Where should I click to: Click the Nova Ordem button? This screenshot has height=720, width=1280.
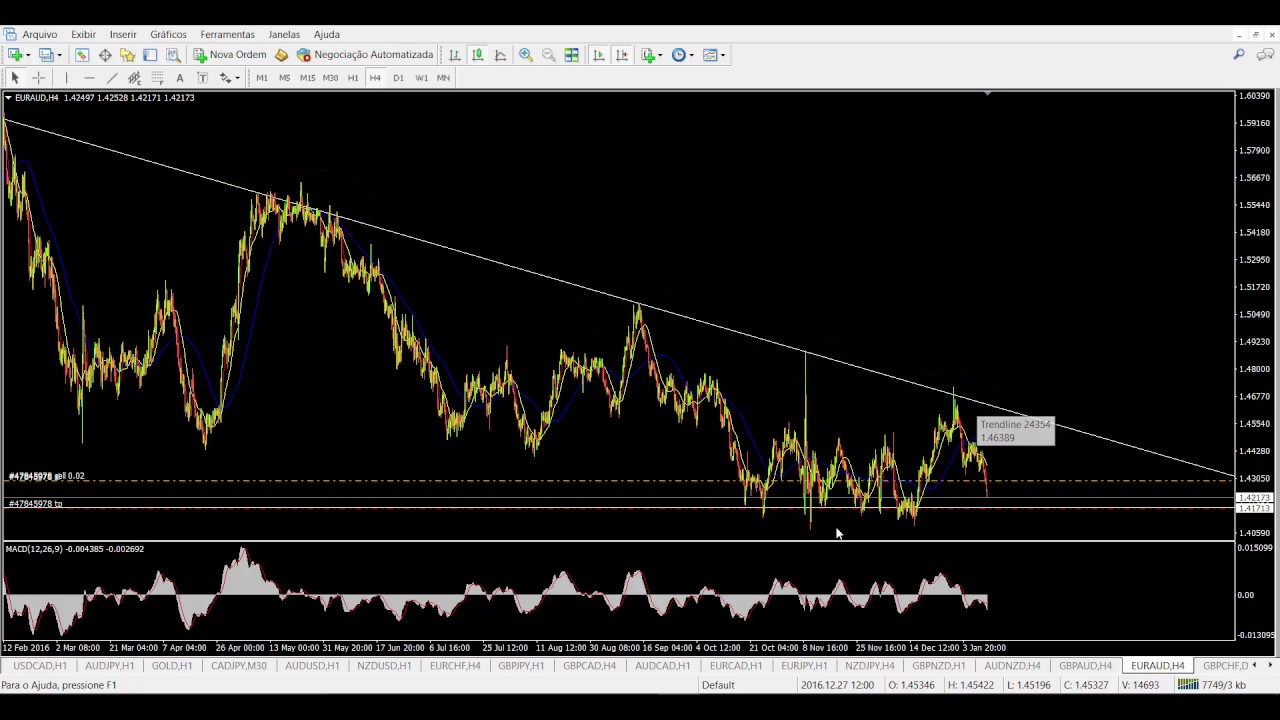click(230, 55)
